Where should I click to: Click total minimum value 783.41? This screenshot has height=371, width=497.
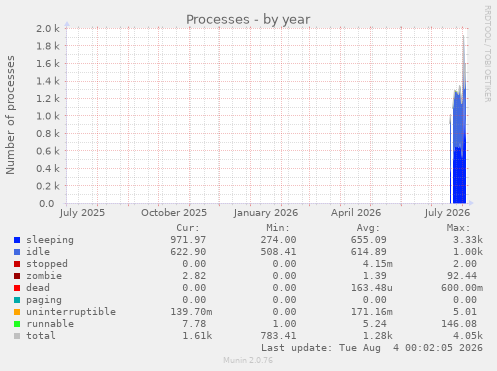tap(278, 336)
